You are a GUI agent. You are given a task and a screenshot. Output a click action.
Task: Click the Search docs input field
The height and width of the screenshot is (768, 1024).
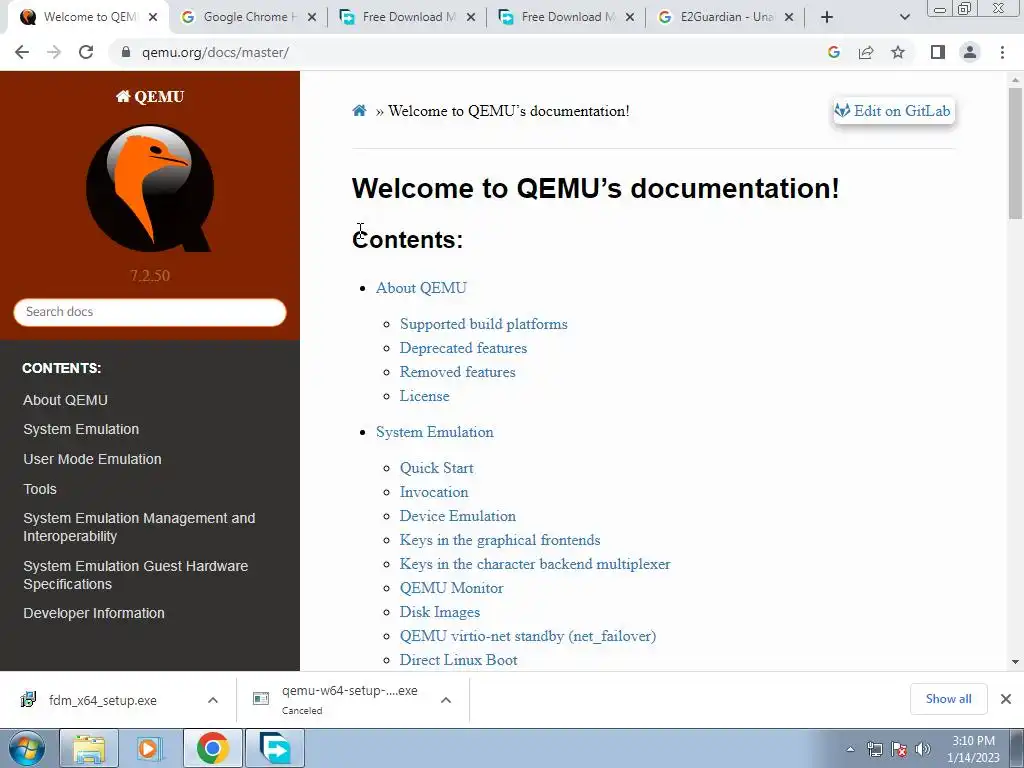click(x=150, y=312)
